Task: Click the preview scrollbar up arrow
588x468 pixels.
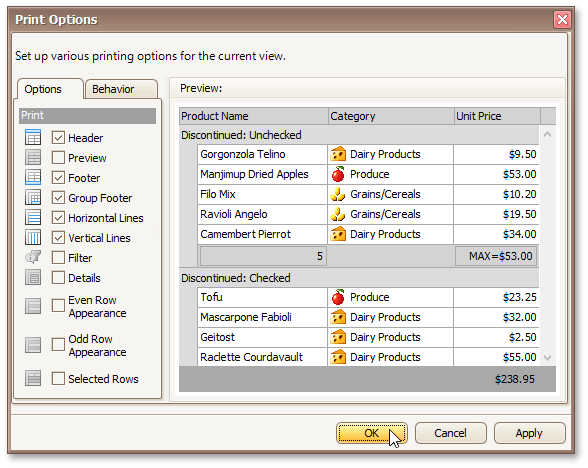Action: click(x=548, y=134)
